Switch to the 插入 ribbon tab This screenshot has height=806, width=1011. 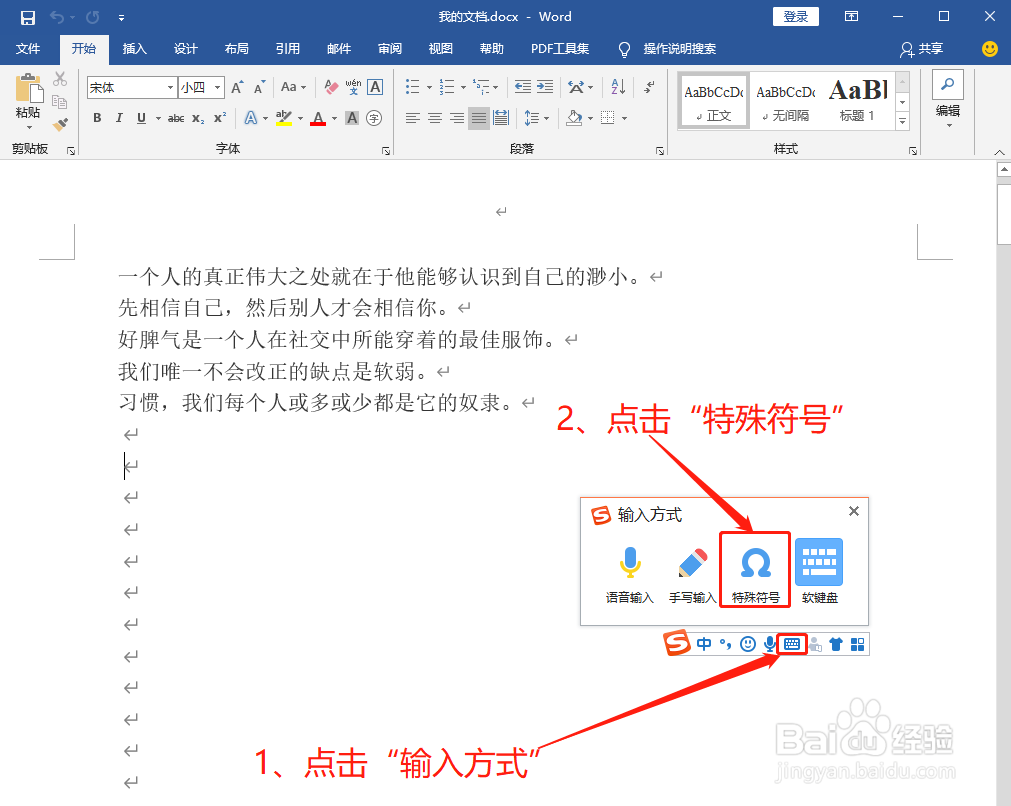pos(135,48)
